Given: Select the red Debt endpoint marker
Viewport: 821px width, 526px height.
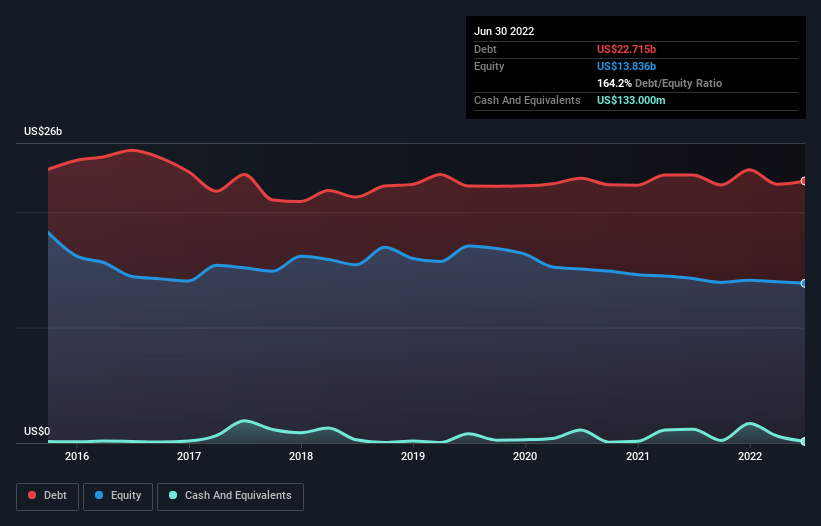Looking at the screenshot, I should [x=804, y=181].
